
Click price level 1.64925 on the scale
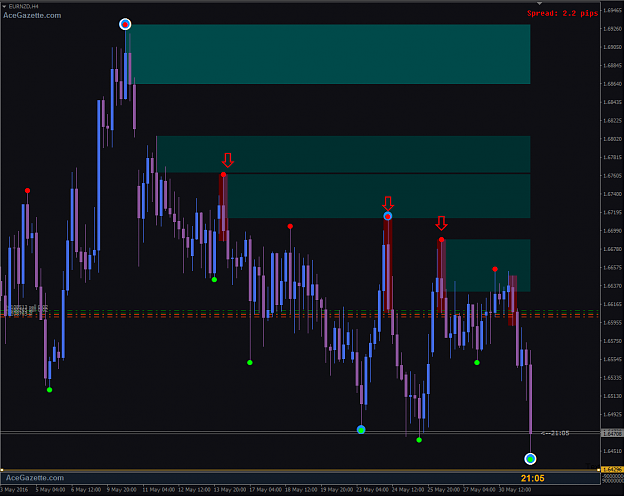tap(613, 414)
